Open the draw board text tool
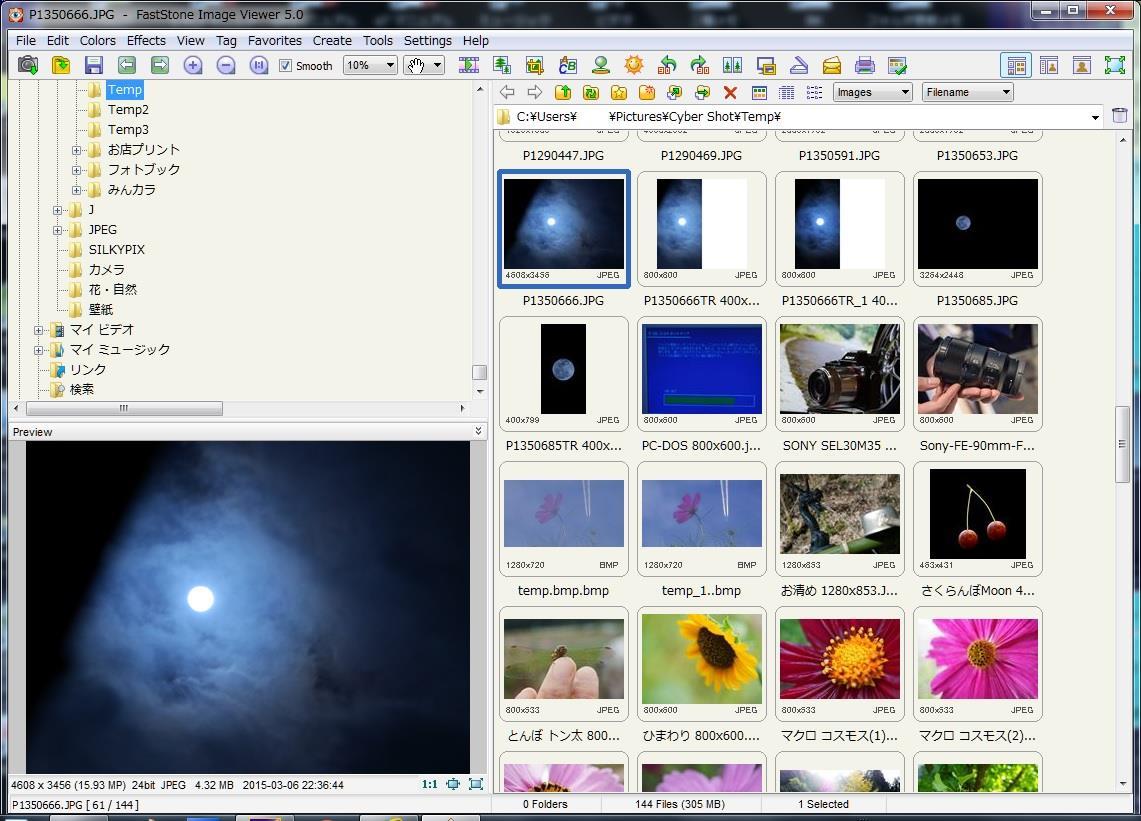The width and height of the screenshot is (1141, 821). (568, 66)
